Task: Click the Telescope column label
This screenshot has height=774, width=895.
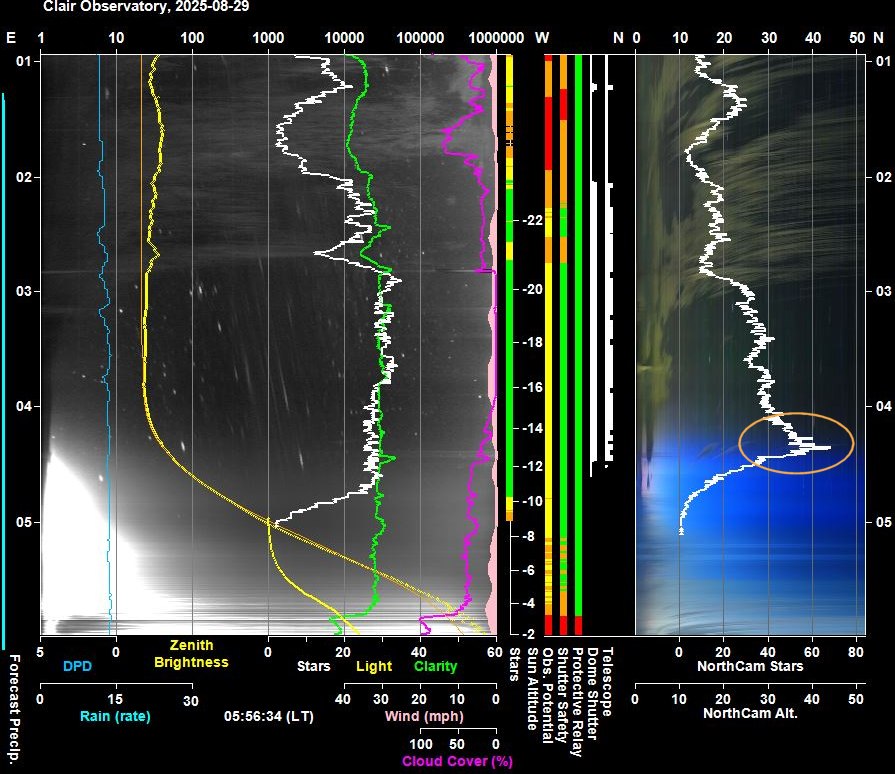Action: 609,680
